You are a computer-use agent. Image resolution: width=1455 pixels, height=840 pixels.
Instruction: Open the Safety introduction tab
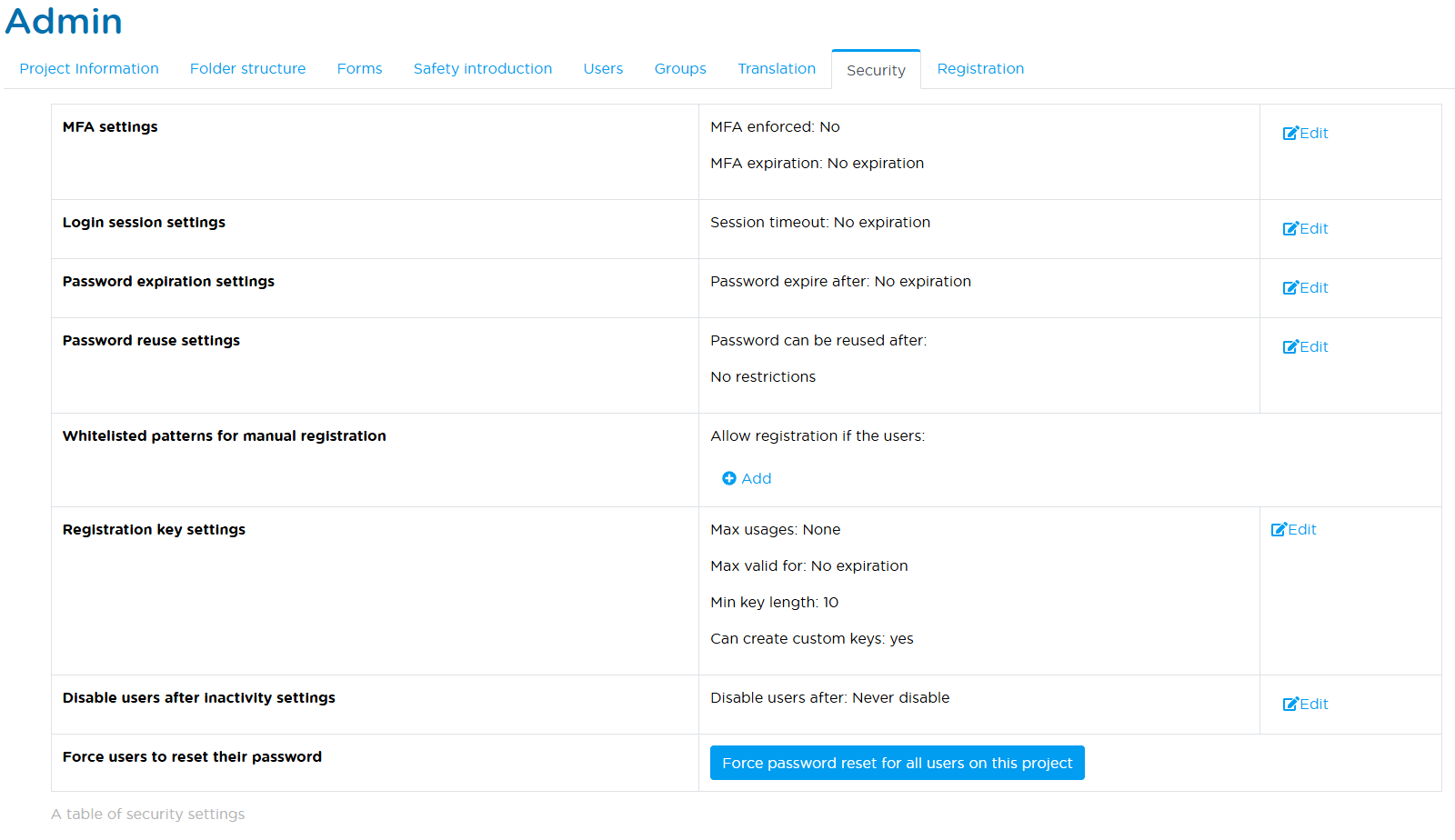coord(482,69)
